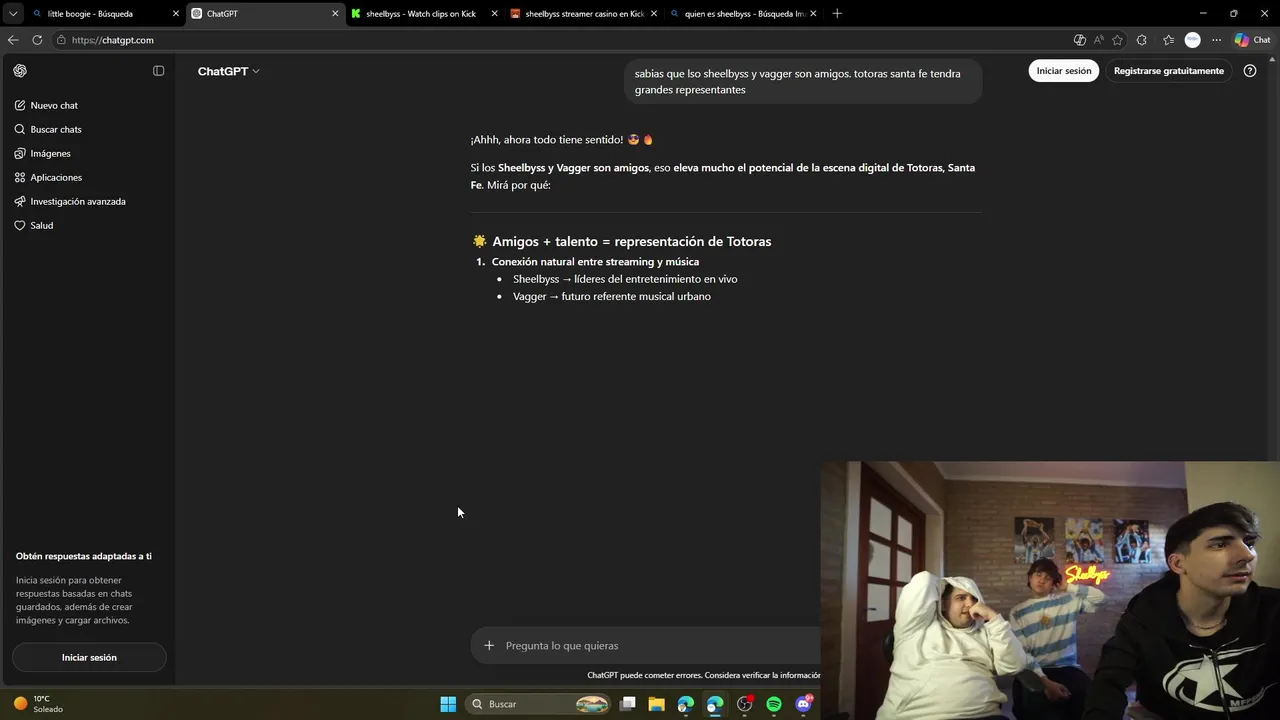Close the little boogie - Búsqueda tab

(x=176, y=14)
